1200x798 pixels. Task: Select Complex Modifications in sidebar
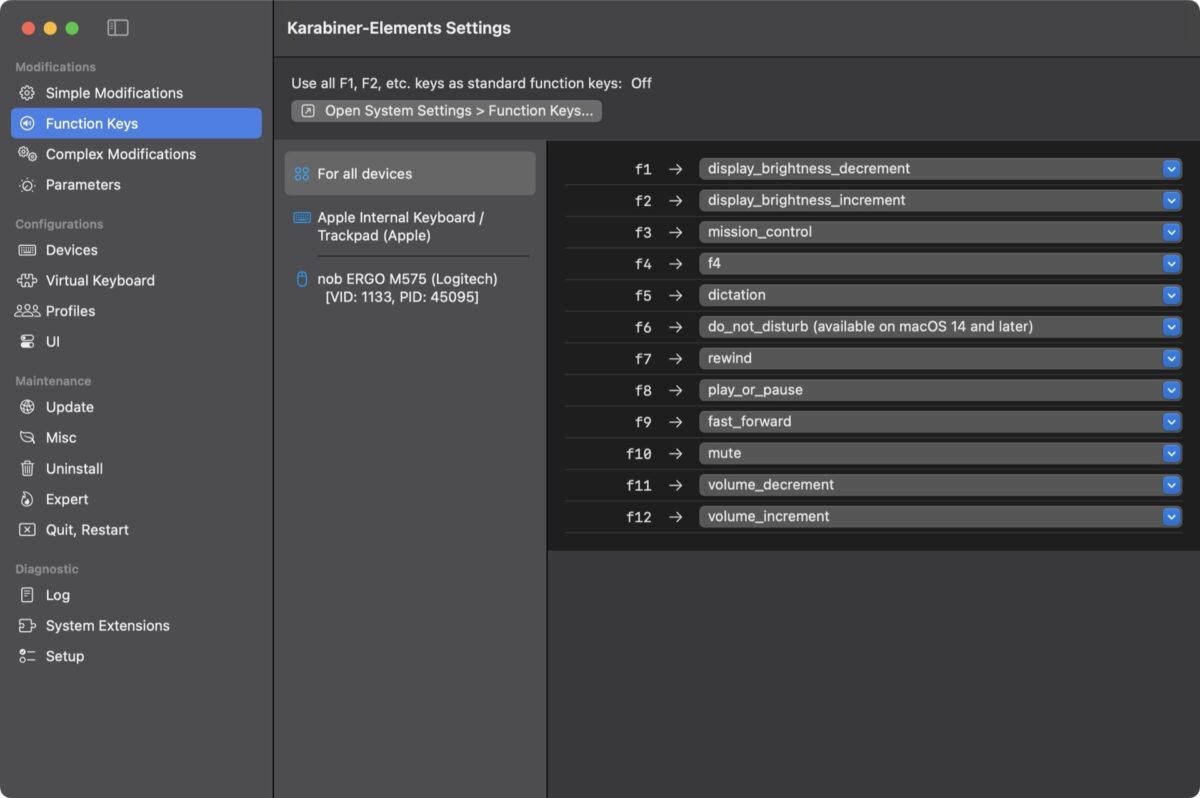136,154
